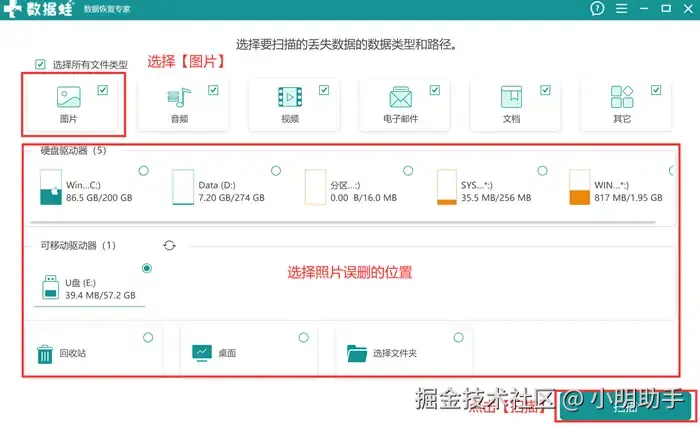
Task: Click the U盘 (E:) USB drive icon
Action: [50, 287]
